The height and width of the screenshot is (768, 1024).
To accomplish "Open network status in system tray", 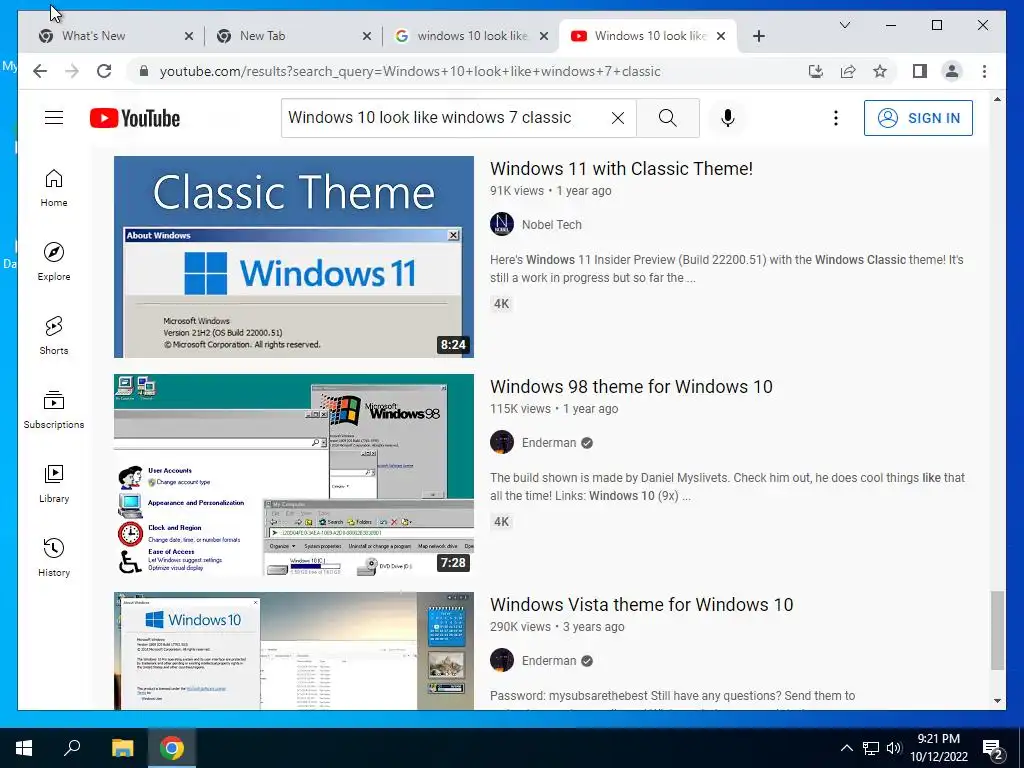I will click(x=871, y=748).
